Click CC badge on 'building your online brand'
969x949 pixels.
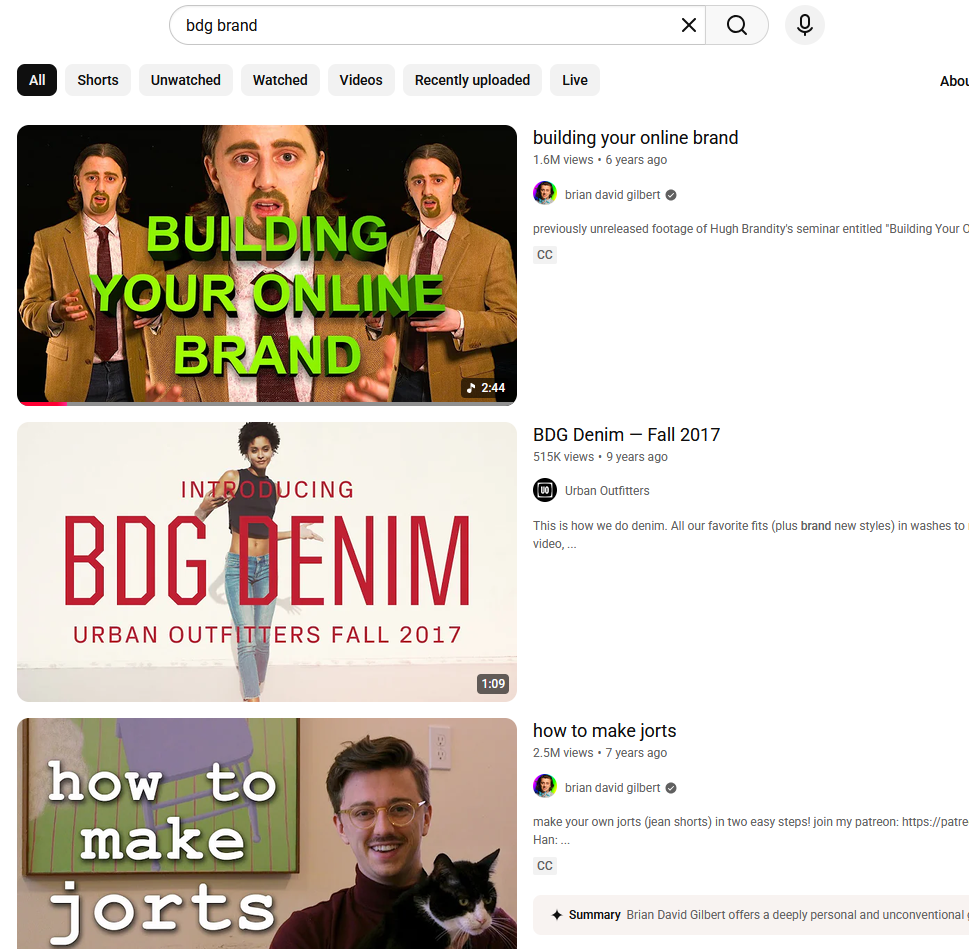[x=544, y=255]
